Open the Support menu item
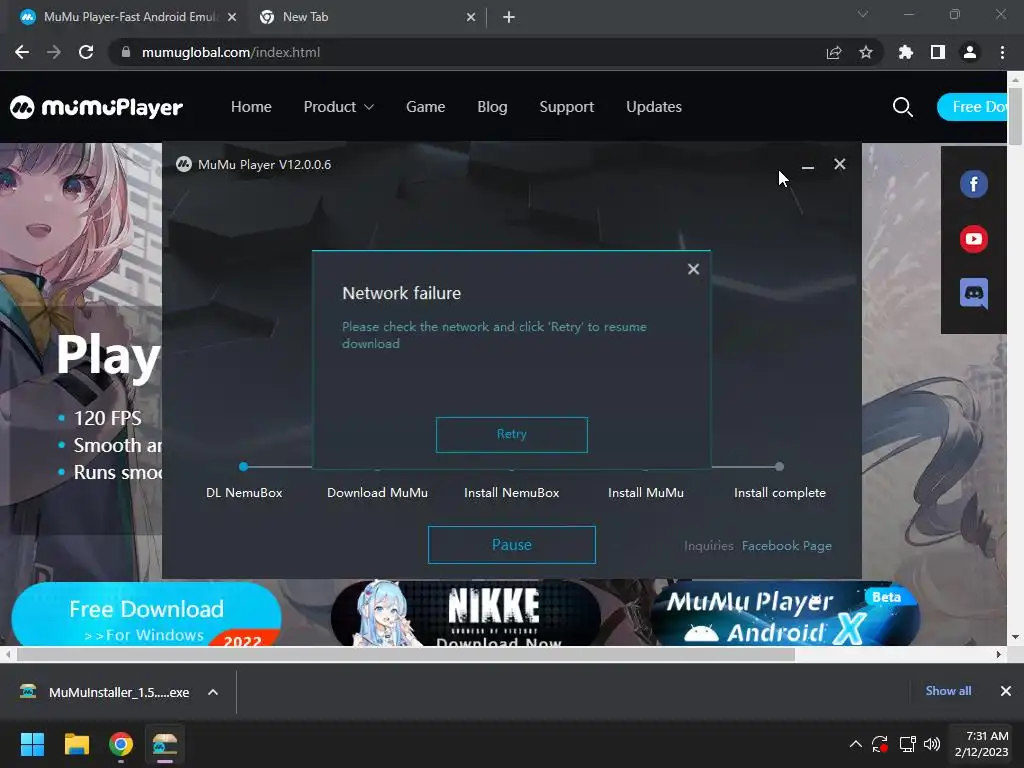This screenshot has width=1024, height=768. tap(567, 107)
